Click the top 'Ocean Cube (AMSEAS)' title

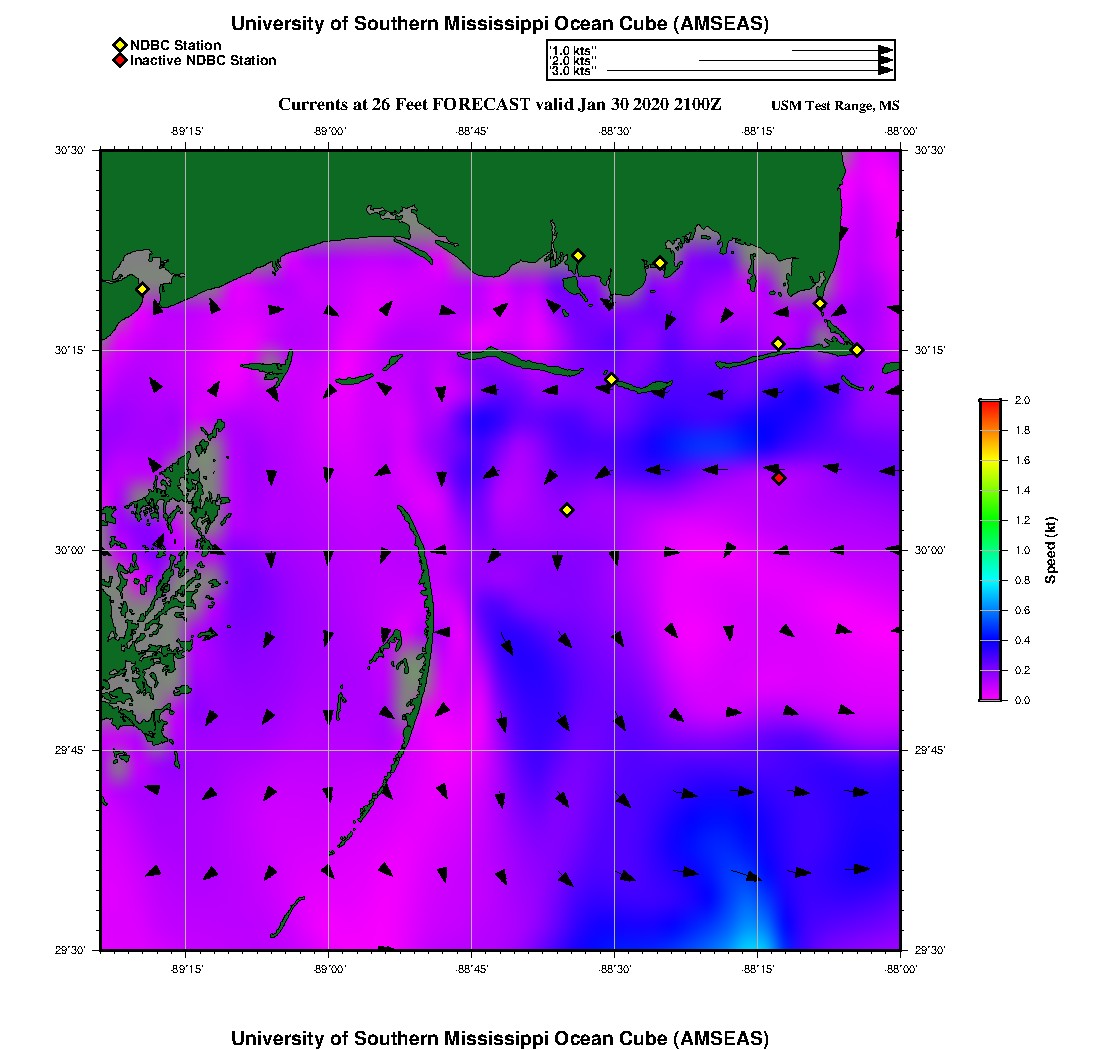[x=500, y=24]
